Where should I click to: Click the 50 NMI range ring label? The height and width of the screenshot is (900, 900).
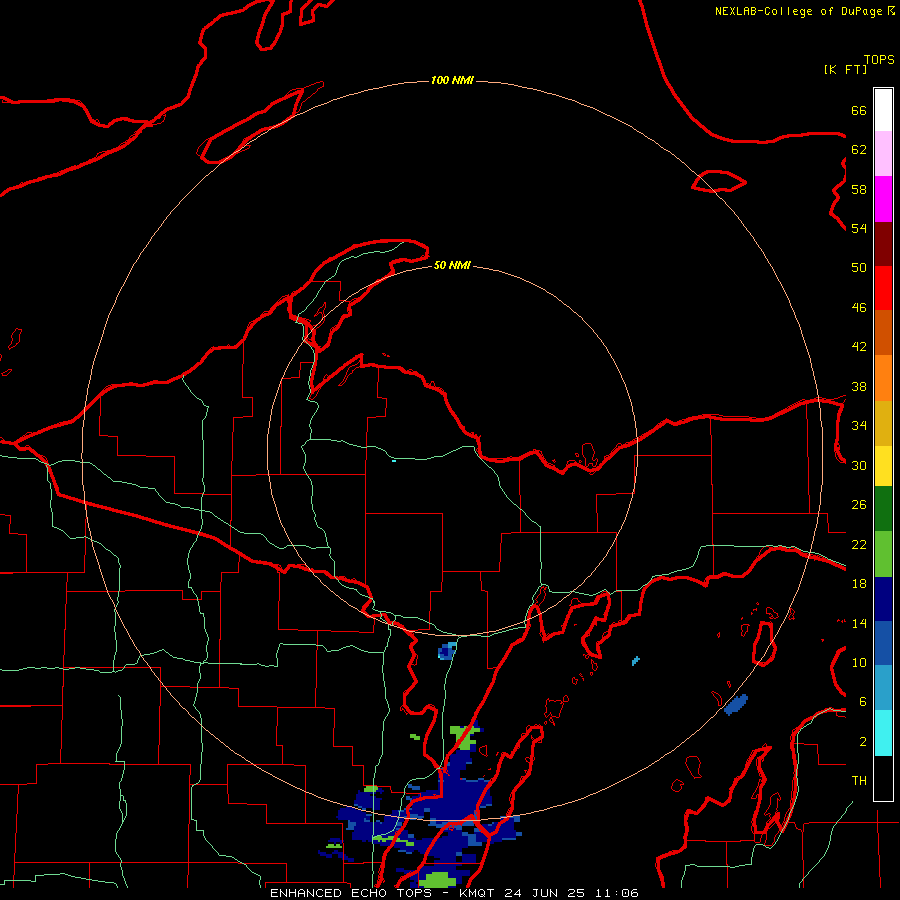coord(452,265)
